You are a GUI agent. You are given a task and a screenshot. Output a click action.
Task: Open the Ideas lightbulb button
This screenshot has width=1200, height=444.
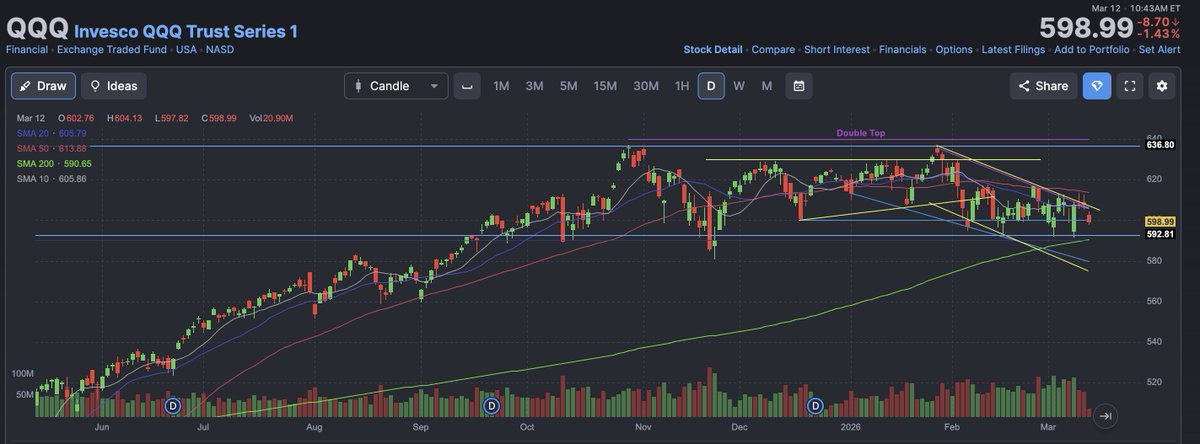114,86
